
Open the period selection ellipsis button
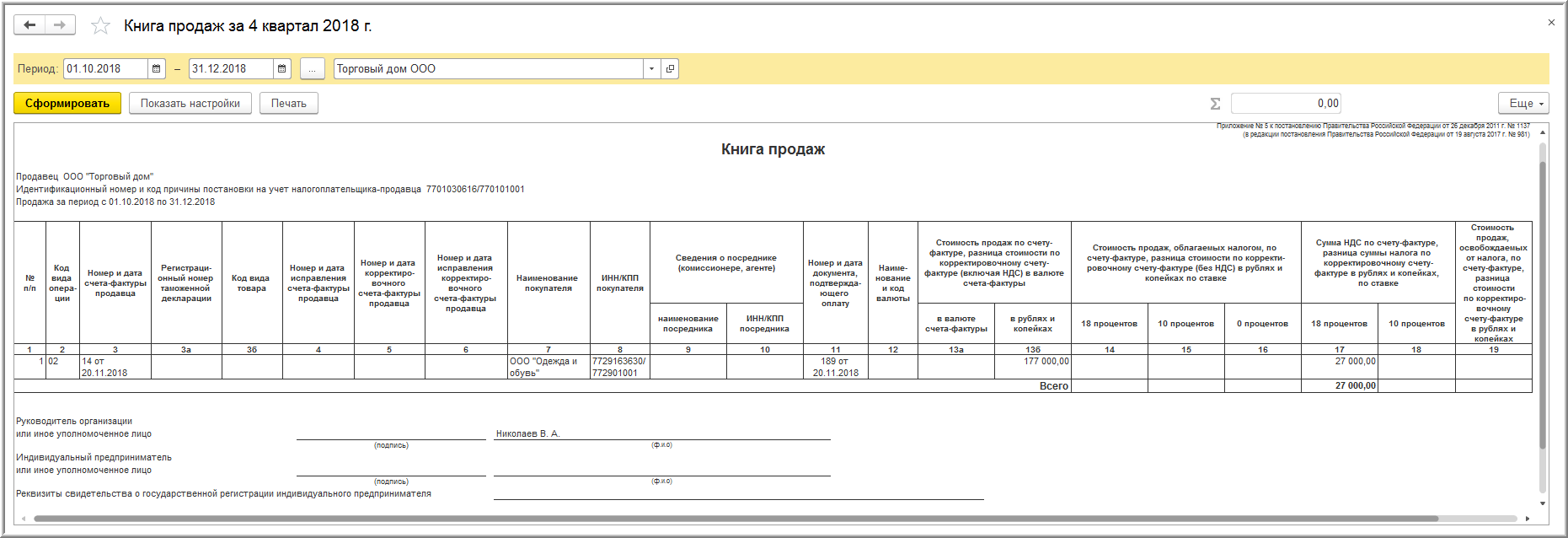(x=312, y=69)
